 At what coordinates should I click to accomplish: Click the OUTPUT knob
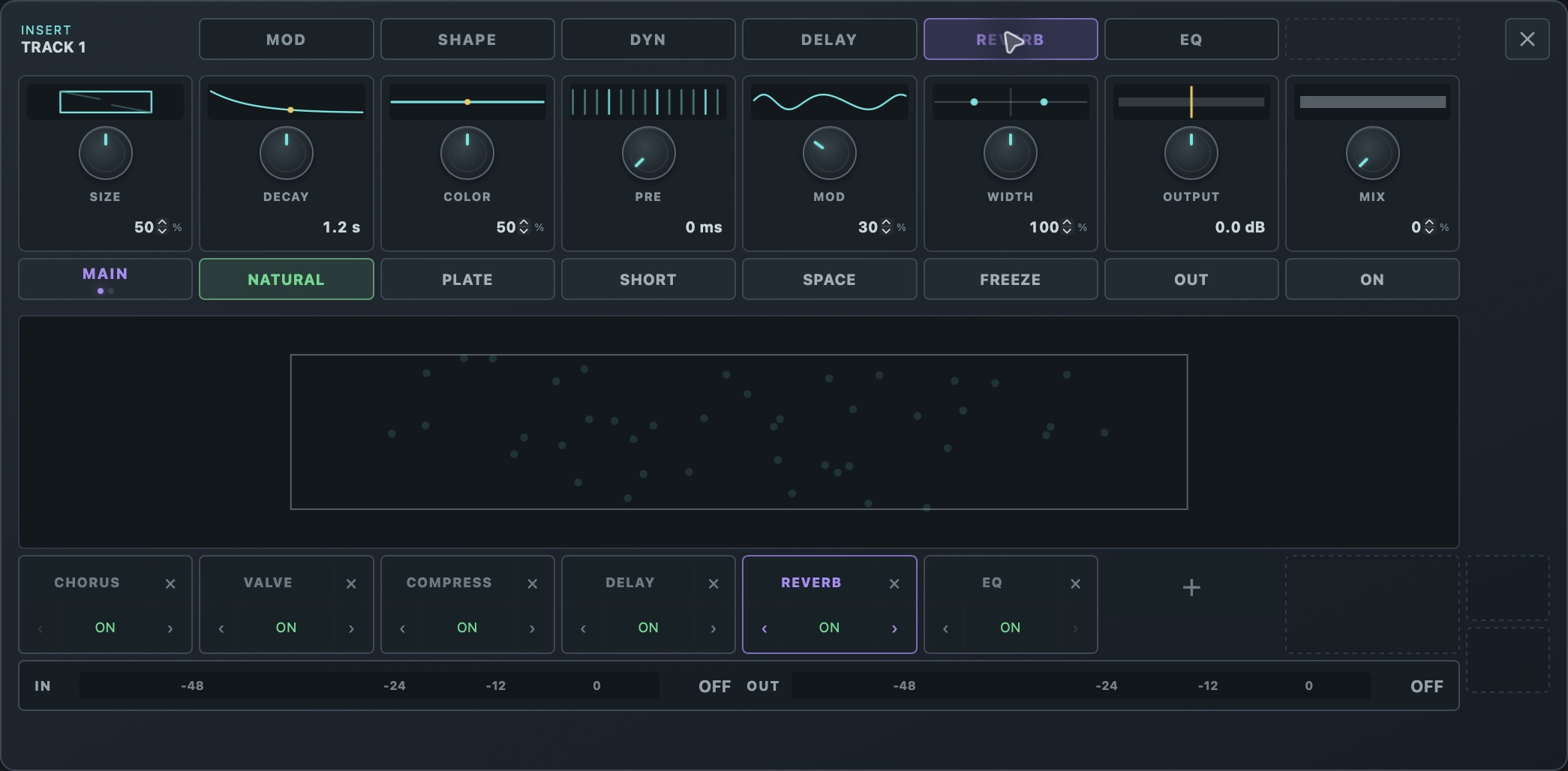click(1191, 153)
